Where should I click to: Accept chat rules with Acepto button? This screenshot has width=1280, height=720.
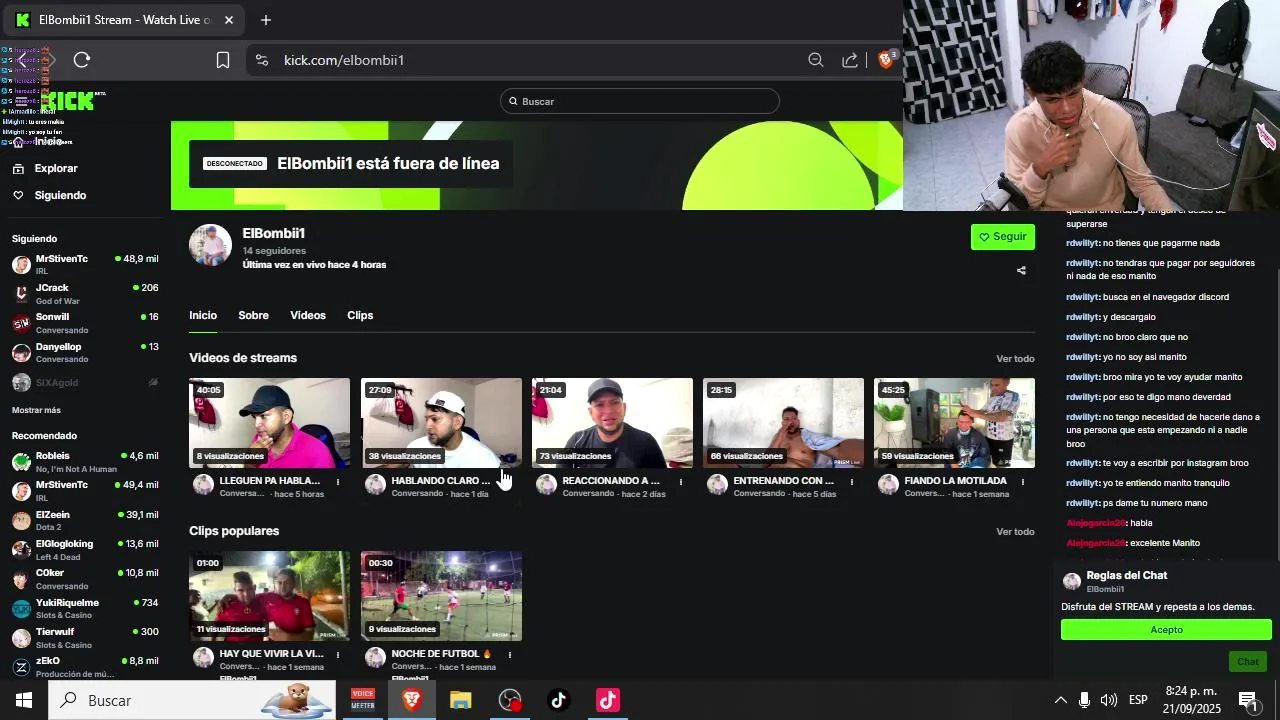pos(1166,630)
